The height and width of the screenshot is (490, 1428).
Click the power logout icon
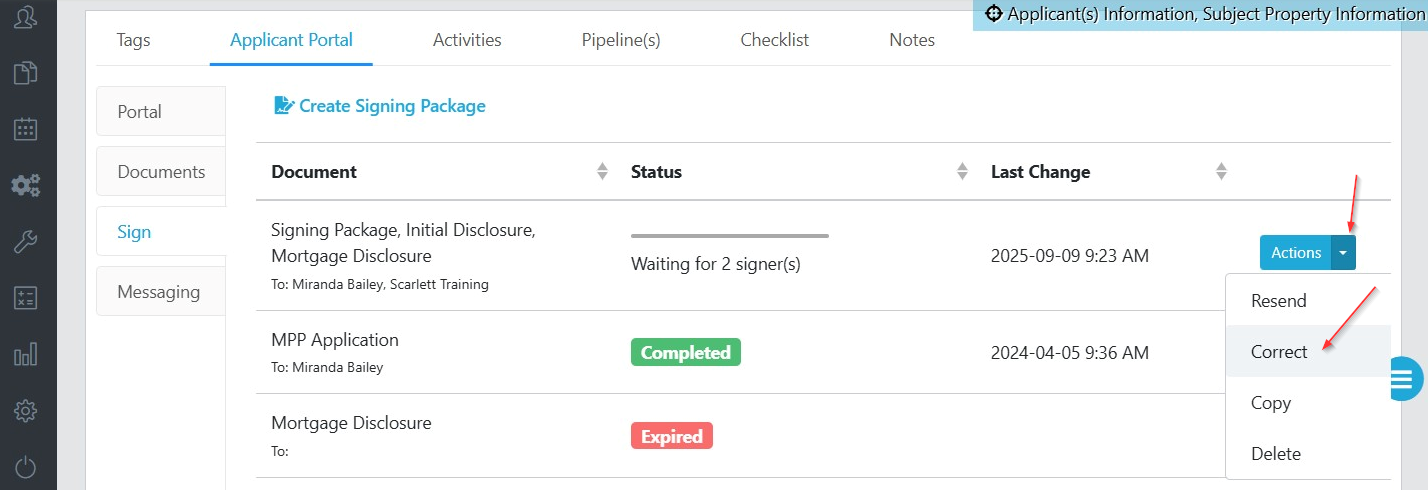click(x=26, y=467)
